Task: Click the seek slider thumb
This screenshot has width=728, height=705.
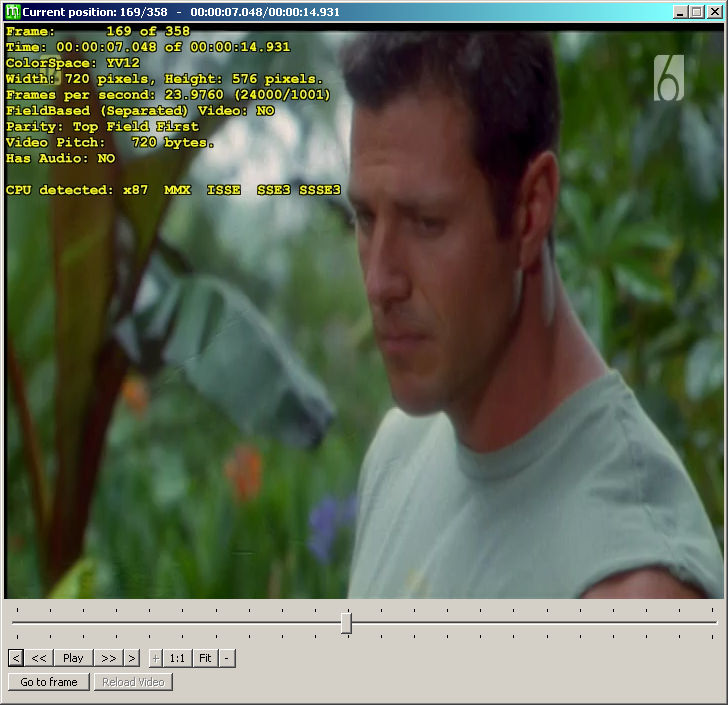Action: pos(346,623)
